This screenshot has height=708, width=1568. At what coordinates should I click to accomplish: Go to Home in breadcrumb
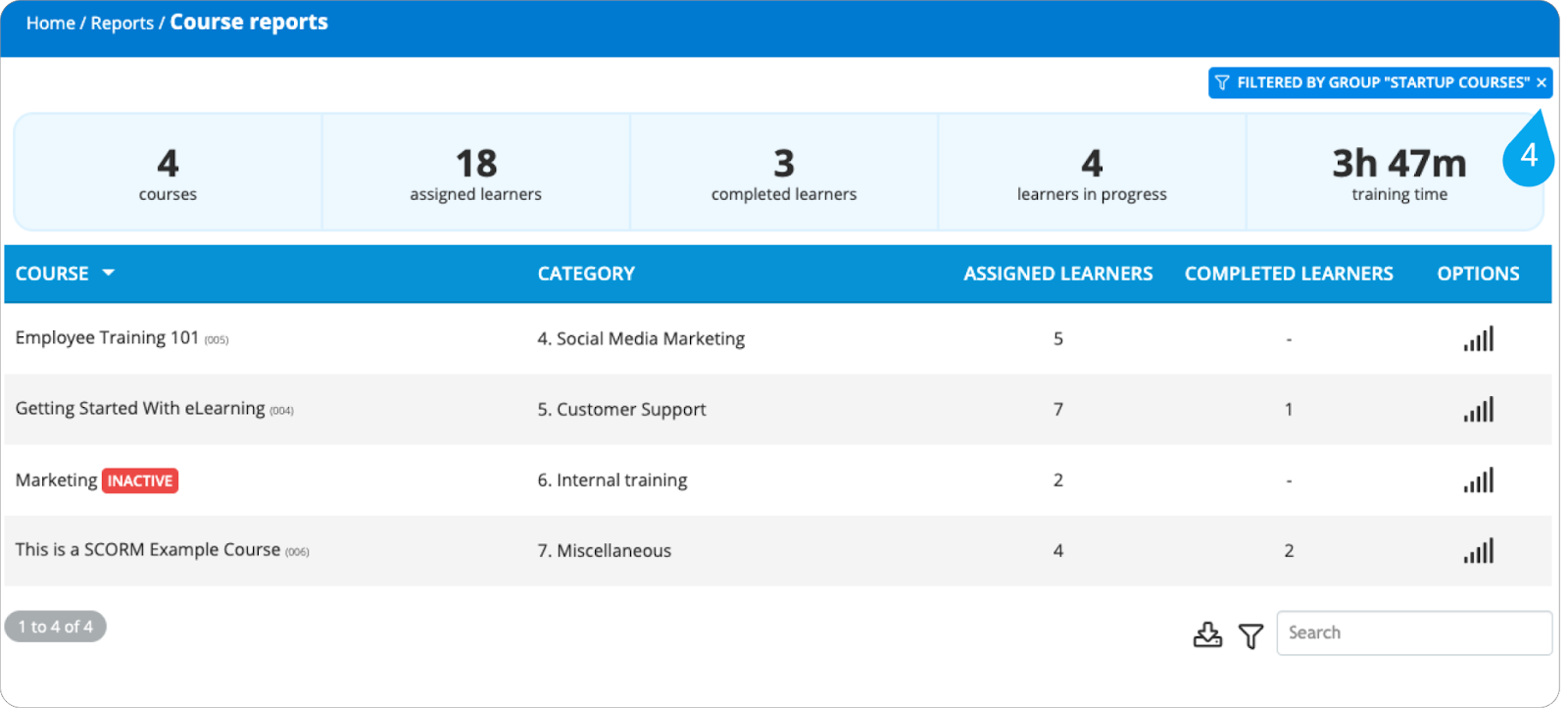tap(50, 23)
